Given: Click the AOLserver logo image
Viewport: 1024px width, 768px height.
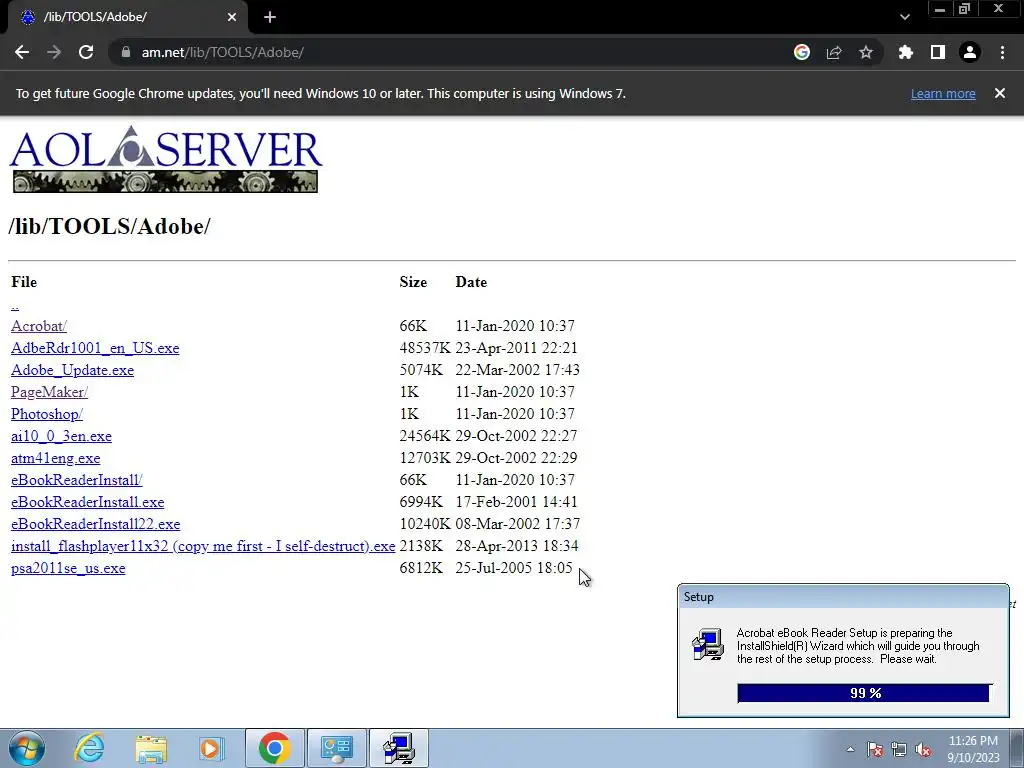Looking at the screenshot, I should coord(165,159).
